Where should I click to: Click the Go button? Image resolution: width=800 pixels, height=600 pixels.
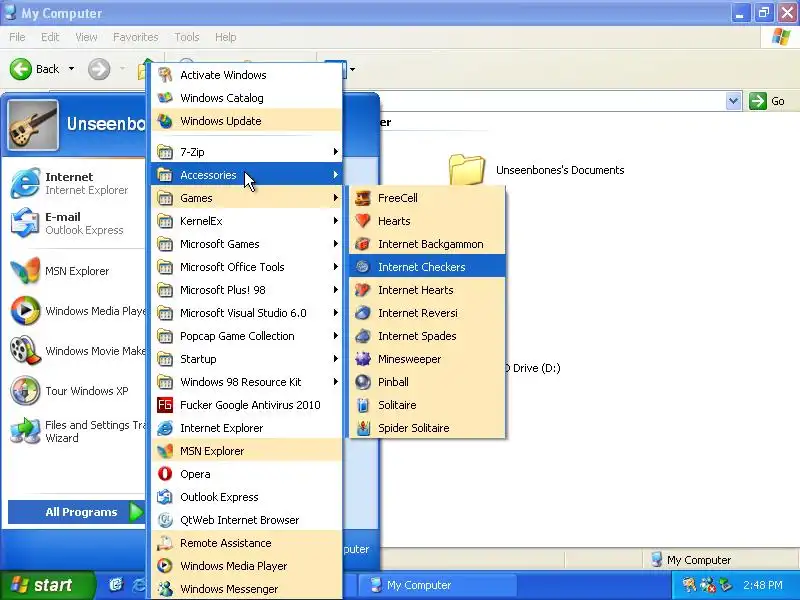click(767, 101)
